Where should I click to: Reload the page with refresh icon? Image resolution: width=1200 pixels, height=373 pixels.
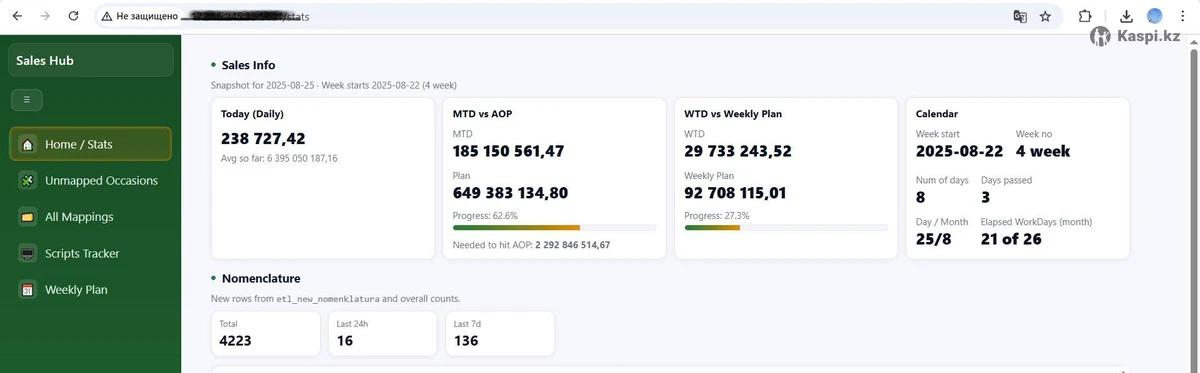[x=73, y=16]
